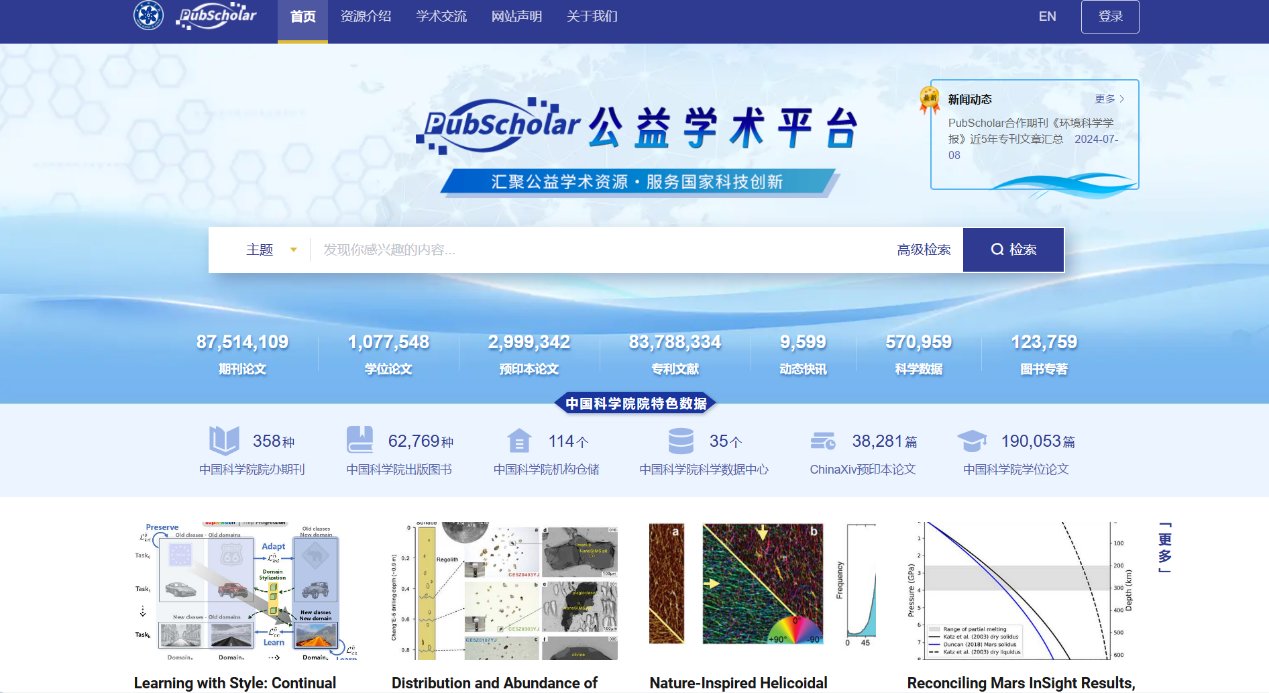The image size is (1269, 693).
Task: Open the 期刊论文 count 87,514,109
Action: coord(242,342)
